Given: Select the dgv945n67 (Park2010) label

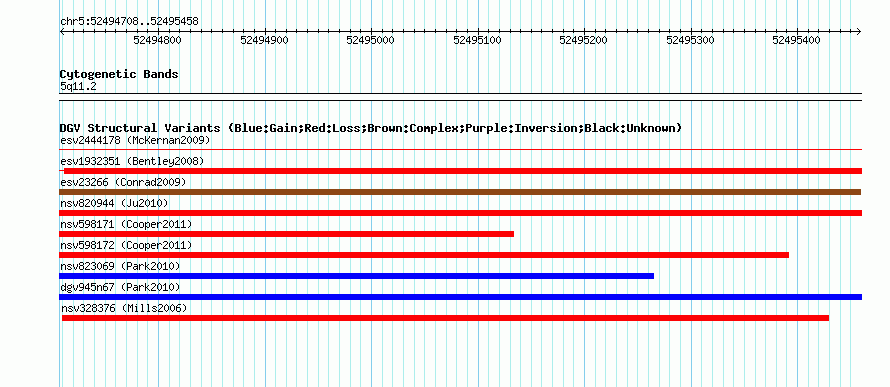Looking at the screenshot, I should [120, 287].
